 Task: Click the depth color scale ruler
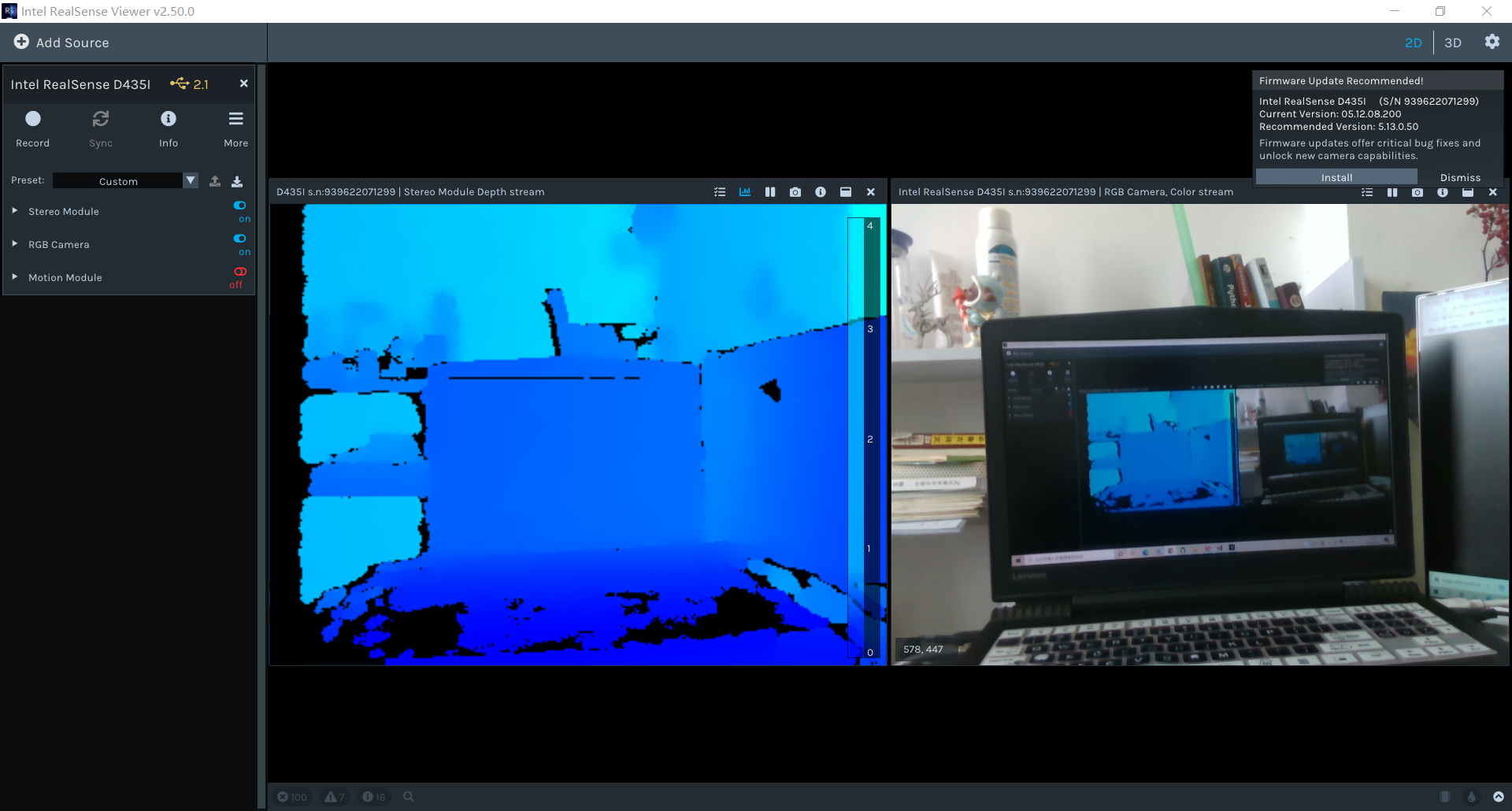point(863,437)
